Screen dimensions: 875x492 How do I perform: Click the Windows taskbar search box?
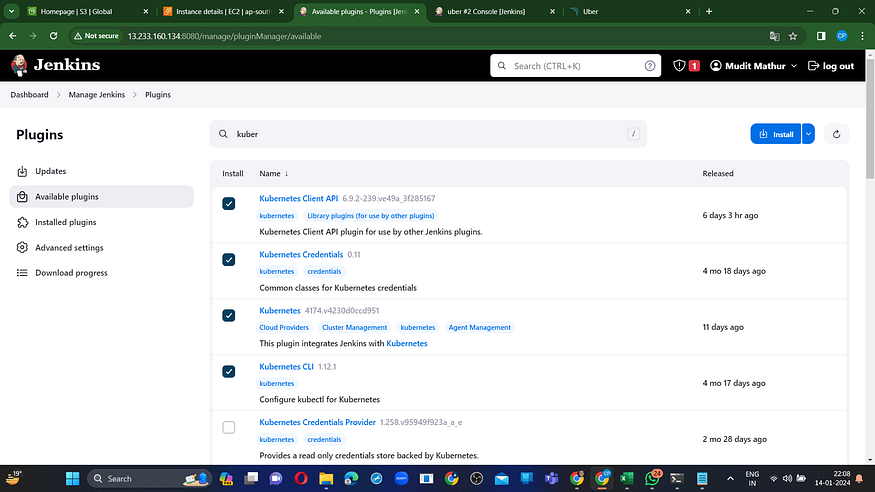coord(148,479)
